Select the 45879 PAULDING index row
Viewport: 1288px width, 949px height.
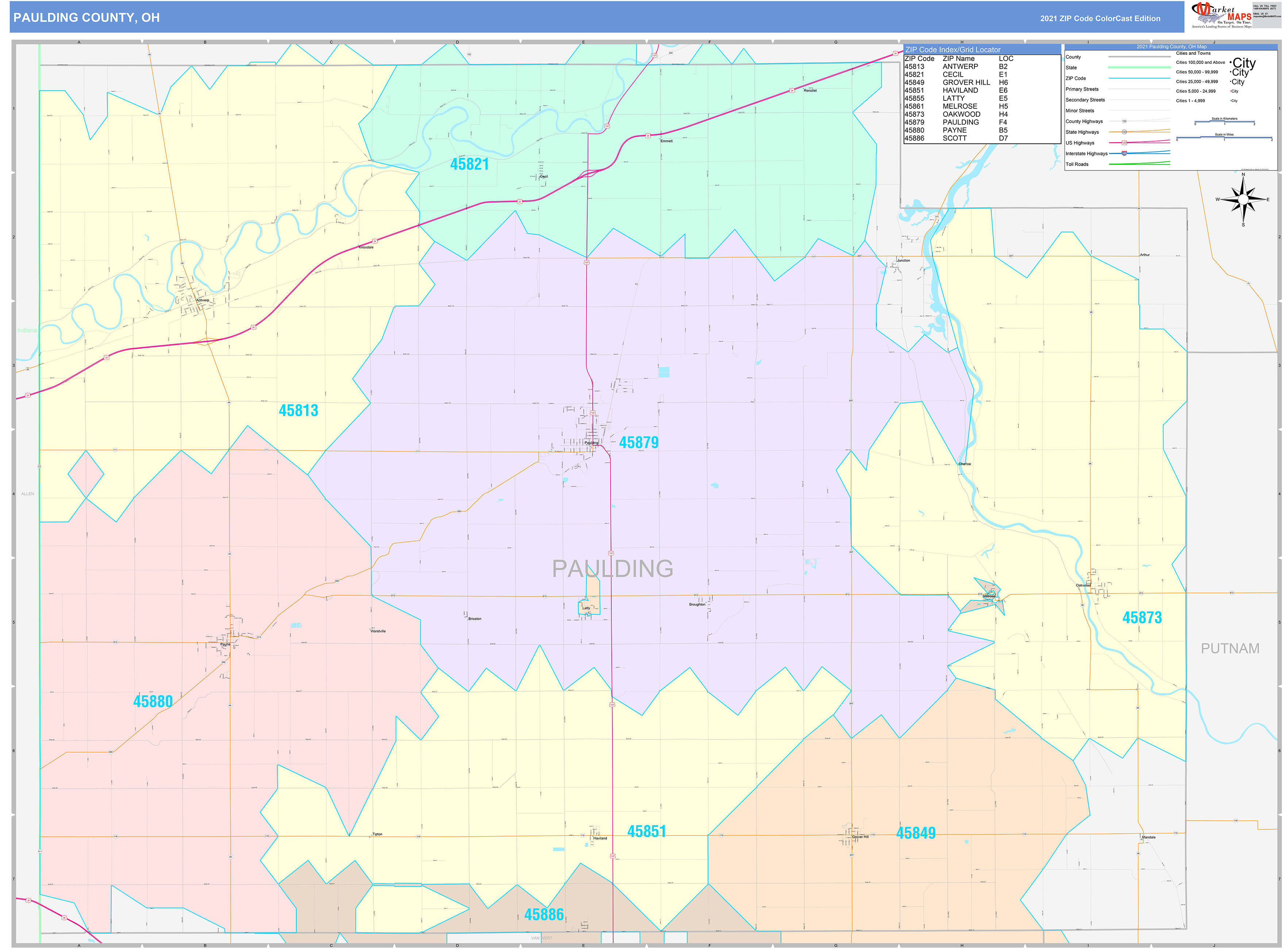point(948,122)
